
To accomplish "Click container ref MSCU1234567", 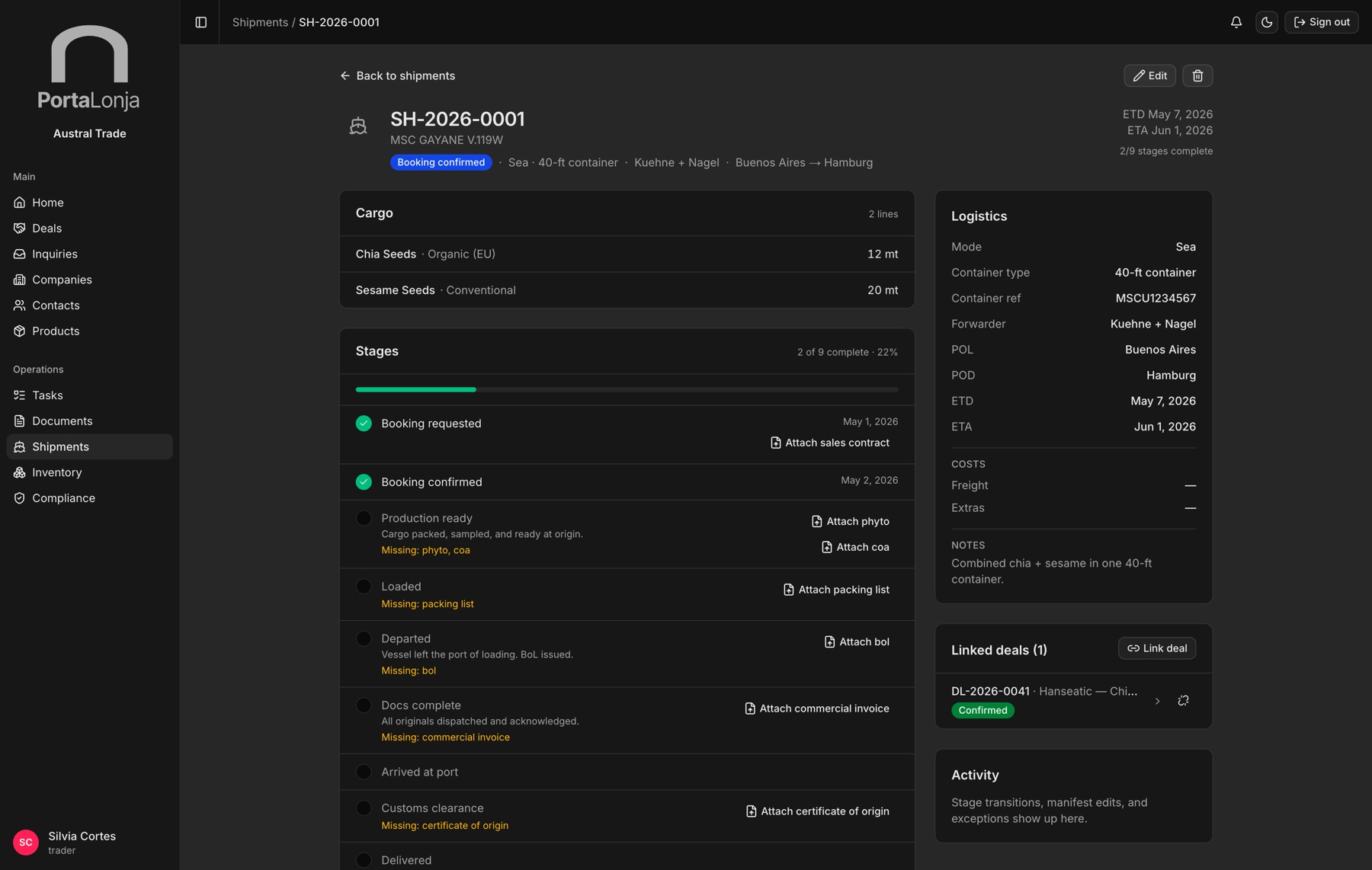I will click(1156, 299).
